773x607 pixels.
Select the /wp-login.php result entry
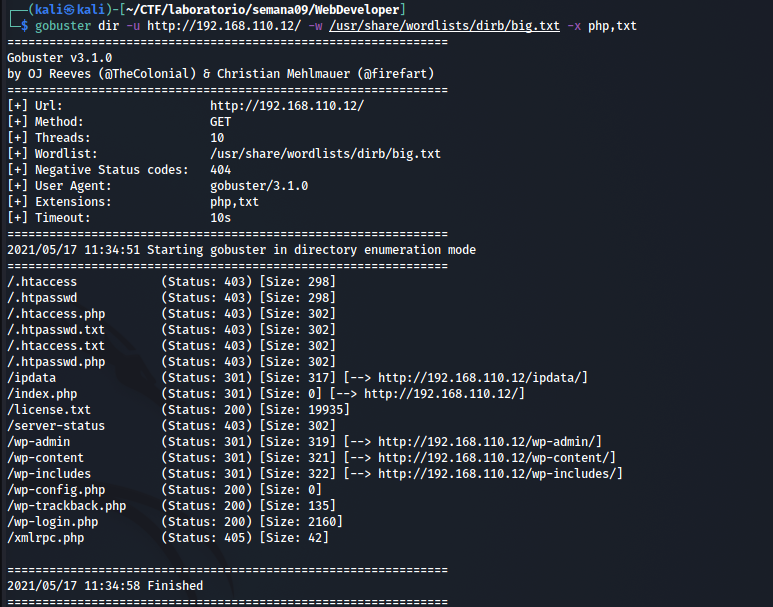click(x=52, y=521)
